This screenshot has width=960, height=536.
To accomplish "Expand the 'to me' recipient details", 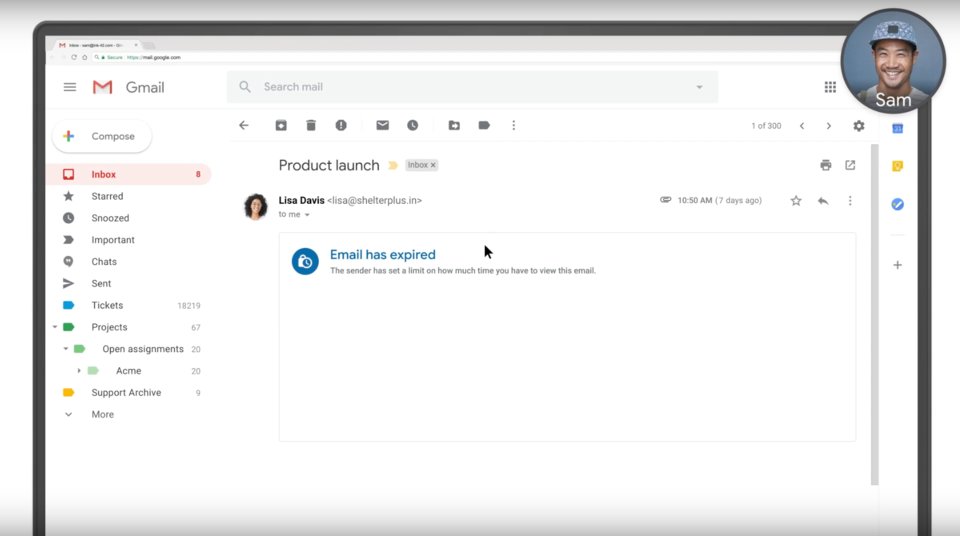I will point(307,215).
